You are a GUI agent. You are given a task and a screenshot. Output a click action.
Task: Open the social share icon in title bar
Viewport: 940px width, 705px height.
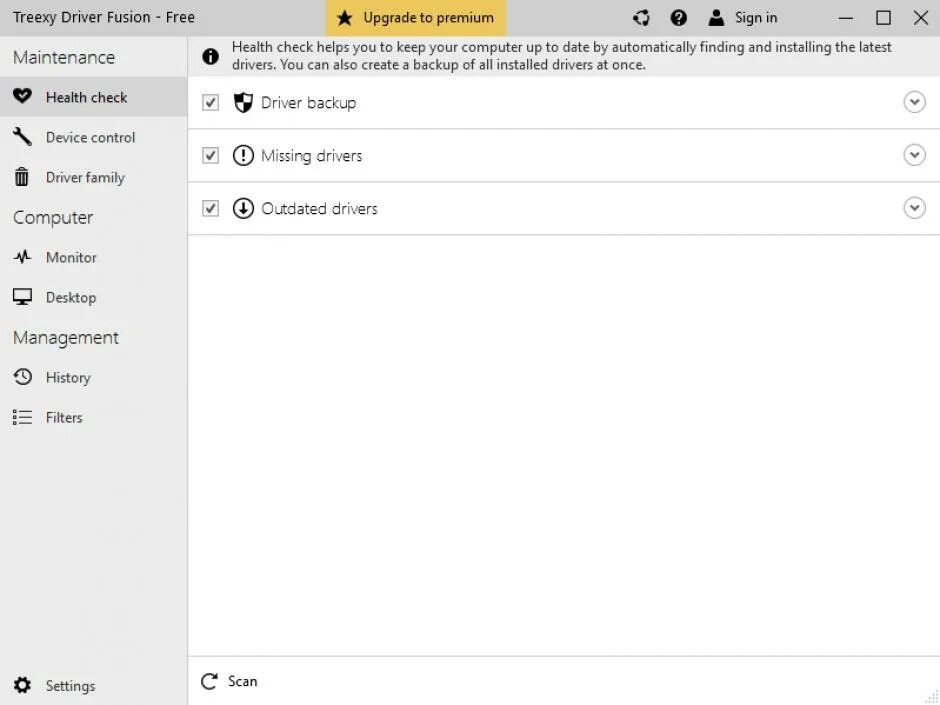[641, 18]
